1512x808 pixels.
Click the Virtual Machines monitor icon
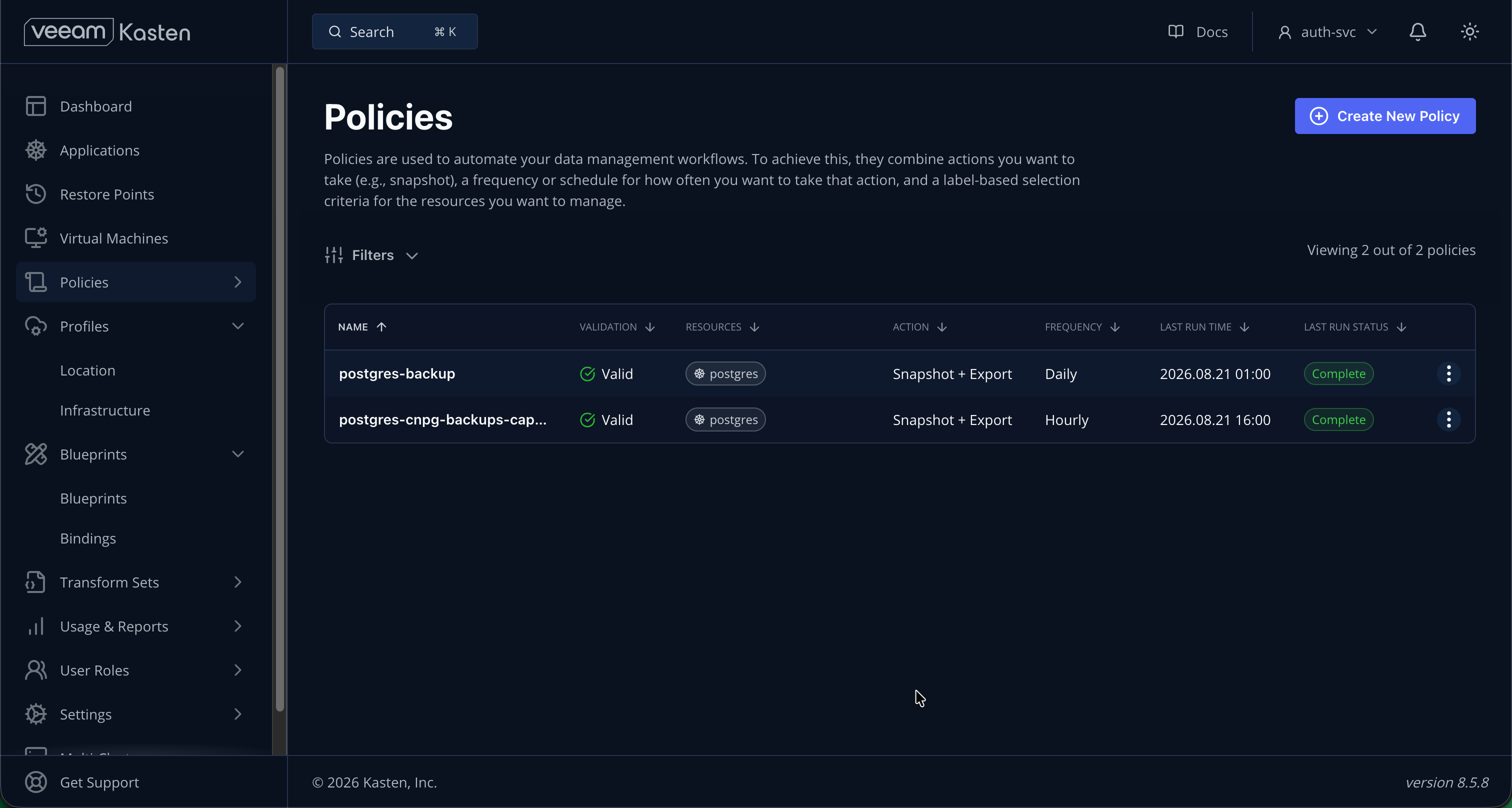(x=36, y=238)
